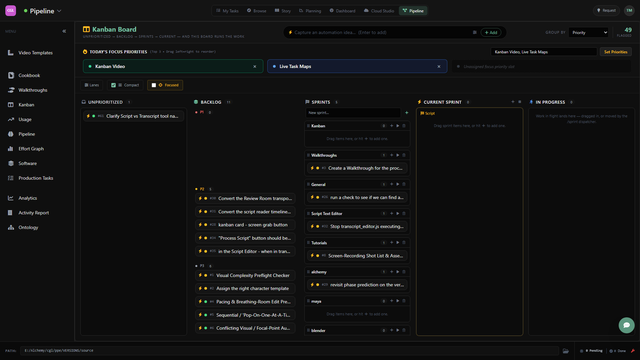Open the TM user avatar
This screenshot has width=640, height=360.
pyautogui.click(x=629, y=11)
